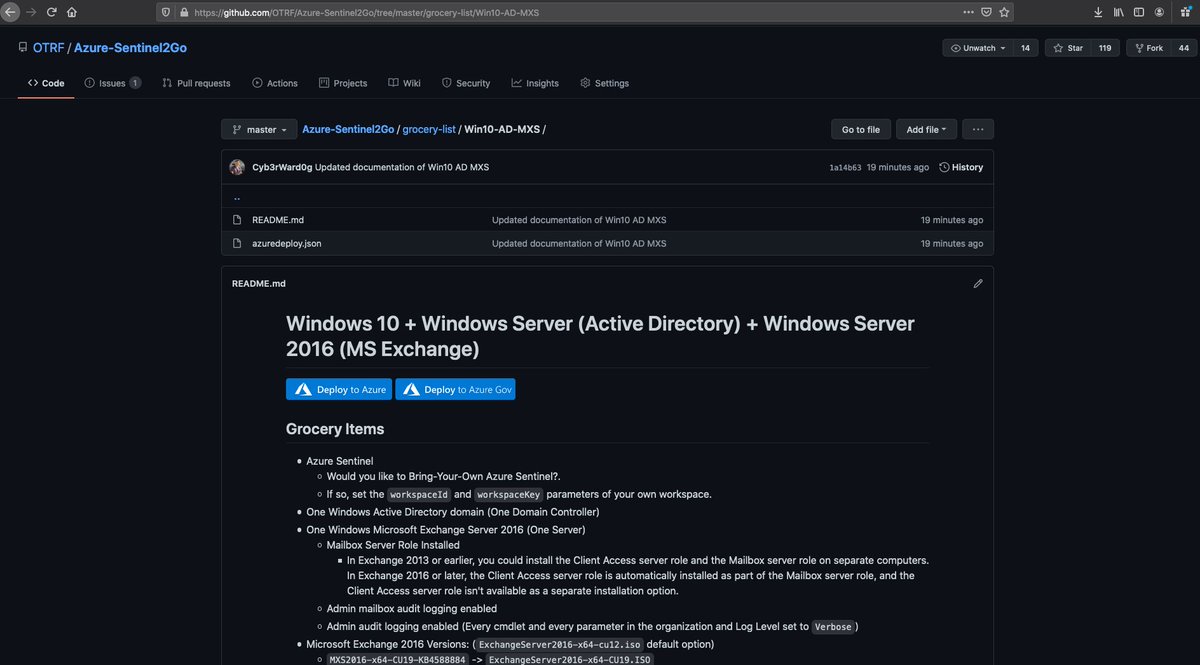Click the file icon next to README.md

point(237,220)
